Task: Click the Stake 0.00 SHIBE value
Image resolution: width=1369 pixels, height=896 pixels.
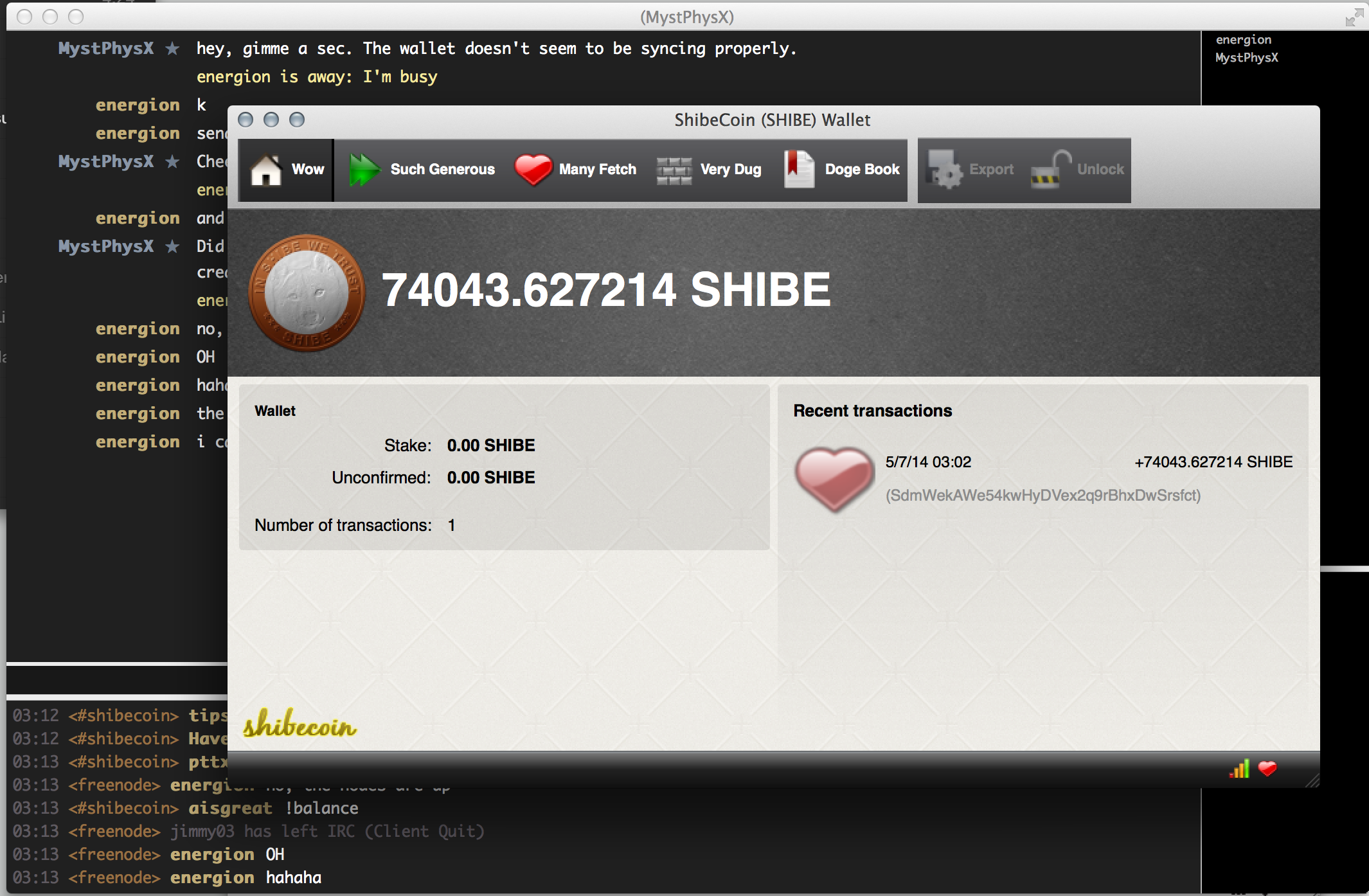Action: coord(491,445)
